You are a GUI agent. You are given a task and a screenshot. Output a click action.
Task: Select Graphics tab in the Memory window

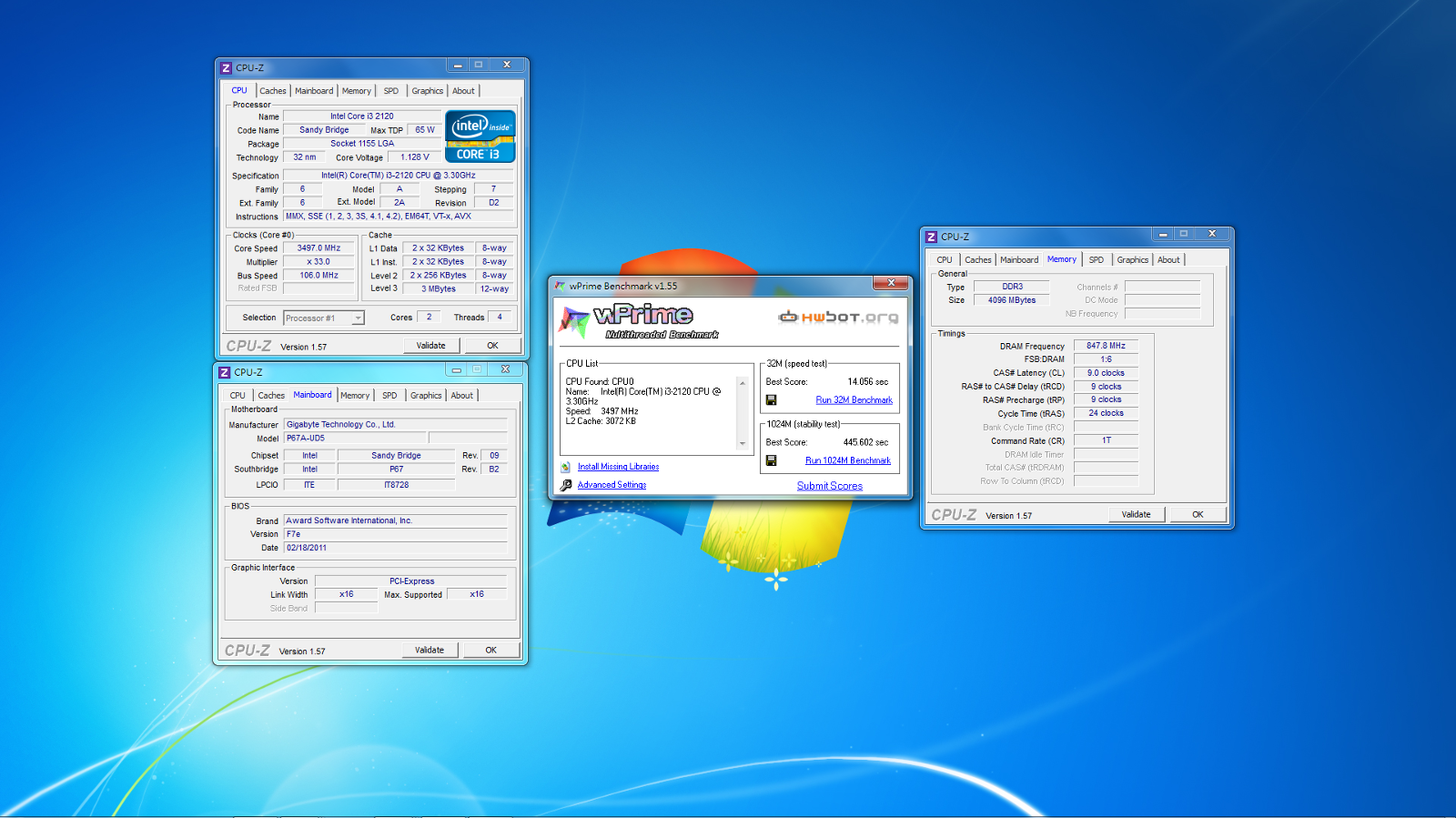(1133, 260)
